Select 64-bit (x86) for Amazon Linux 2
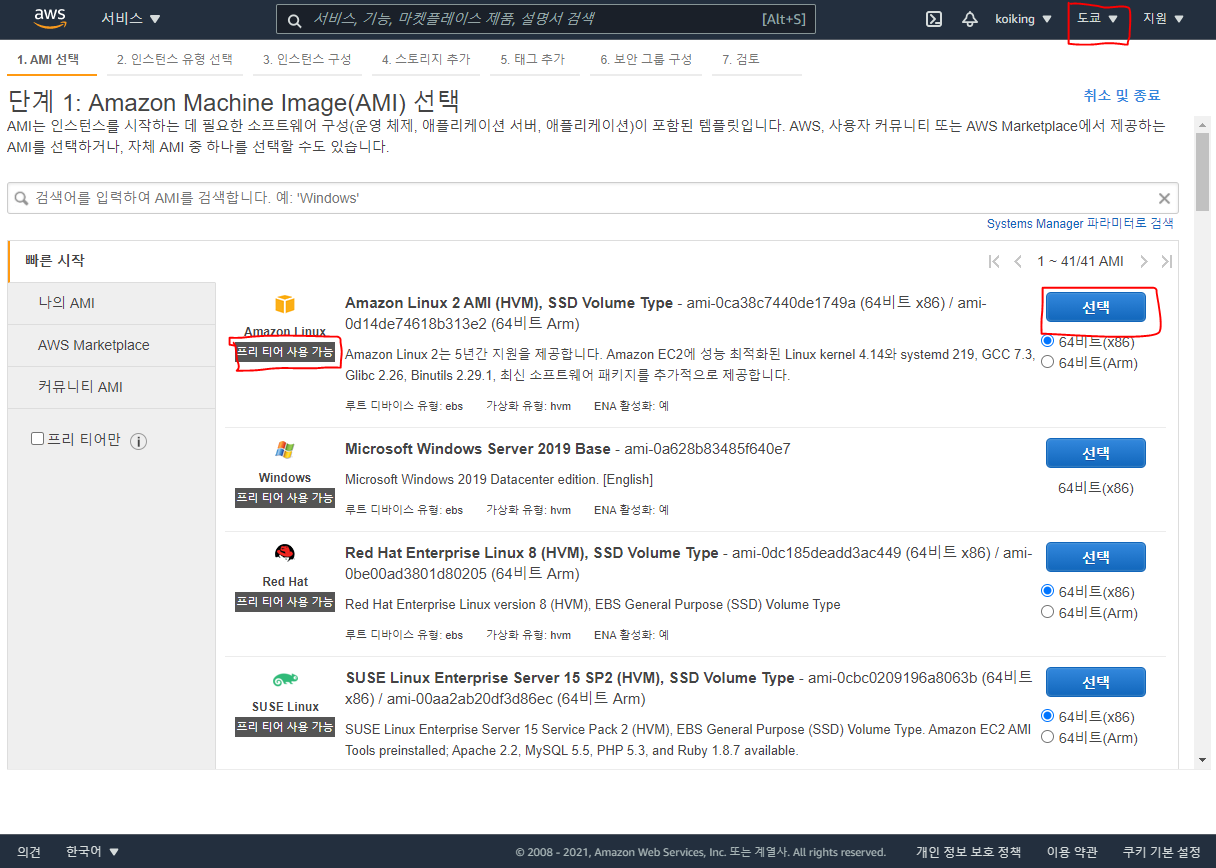1216x868 pixels. click(1048, 341)
